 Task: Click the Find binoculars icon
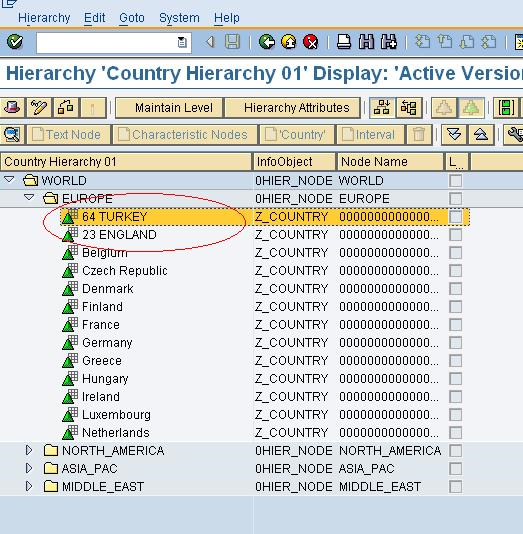click(366, 42)
